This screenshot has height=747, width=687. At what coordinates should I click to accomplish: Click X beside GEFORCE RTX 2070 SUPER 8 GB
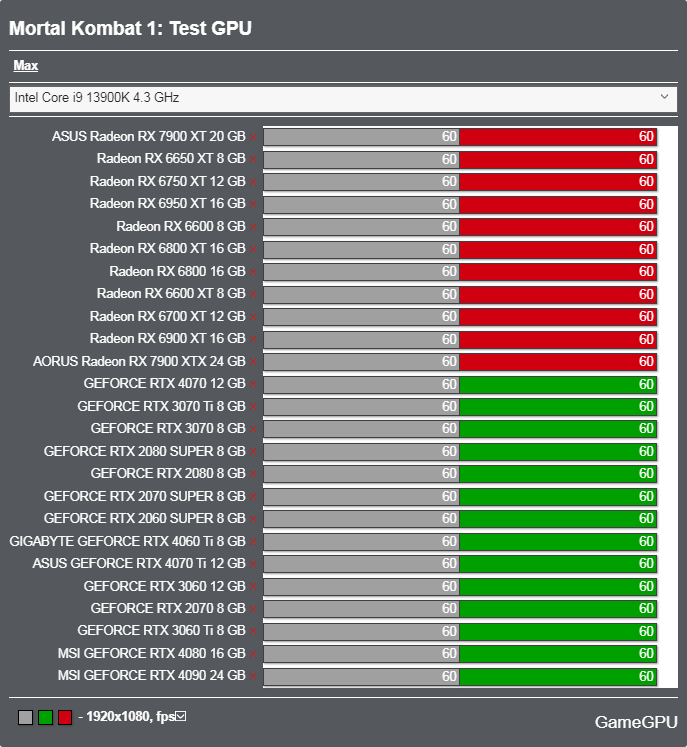(x=253, y=497)
